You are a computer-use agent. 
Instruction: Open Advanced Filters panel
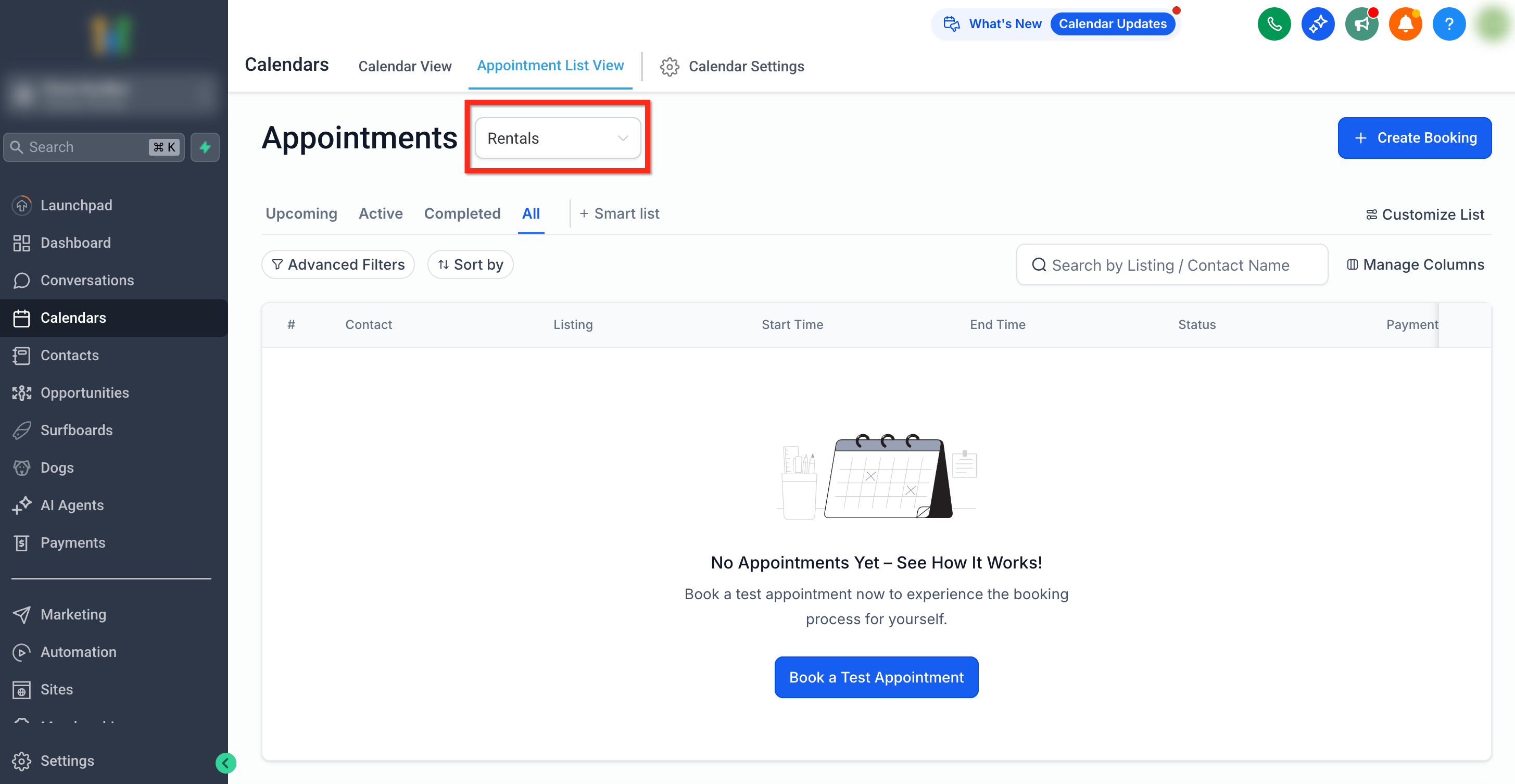(x=337, y=264)
